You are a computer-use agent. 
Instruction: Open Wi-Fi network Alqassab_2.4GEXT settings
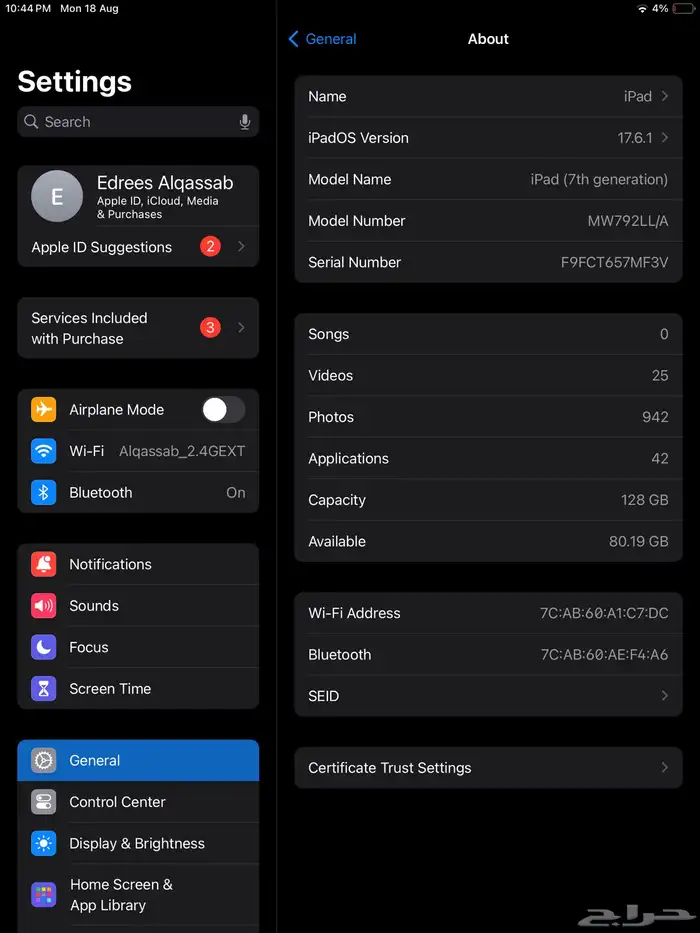138,451
